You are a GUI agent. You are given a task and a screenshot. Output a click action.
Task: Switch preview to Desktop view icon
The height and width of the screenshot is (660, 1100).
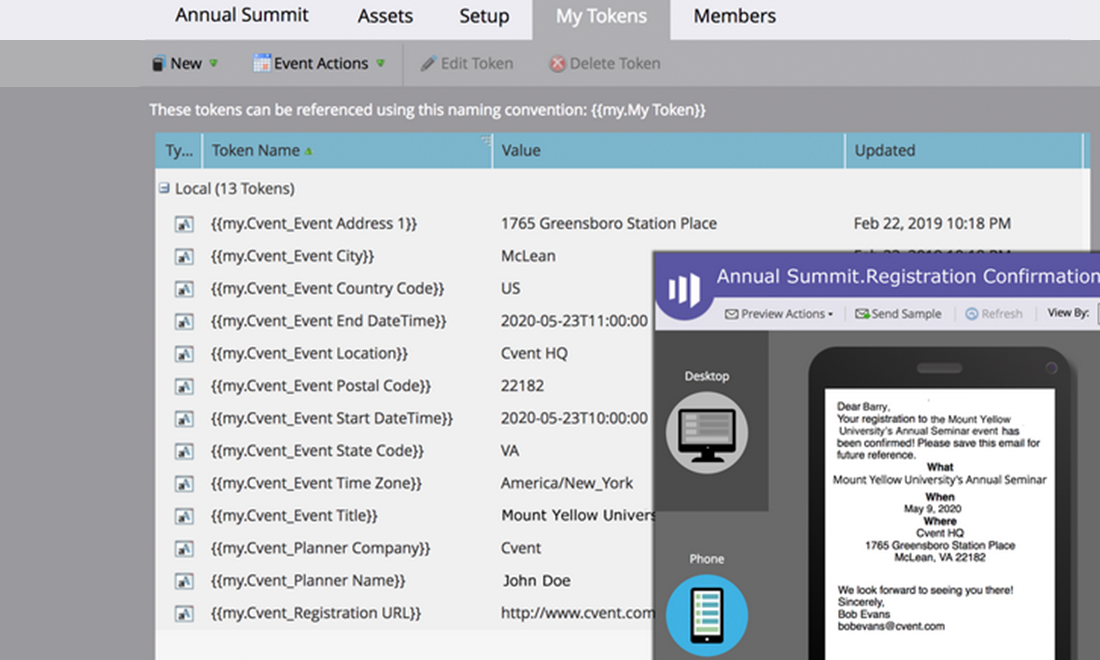point(707,432)
